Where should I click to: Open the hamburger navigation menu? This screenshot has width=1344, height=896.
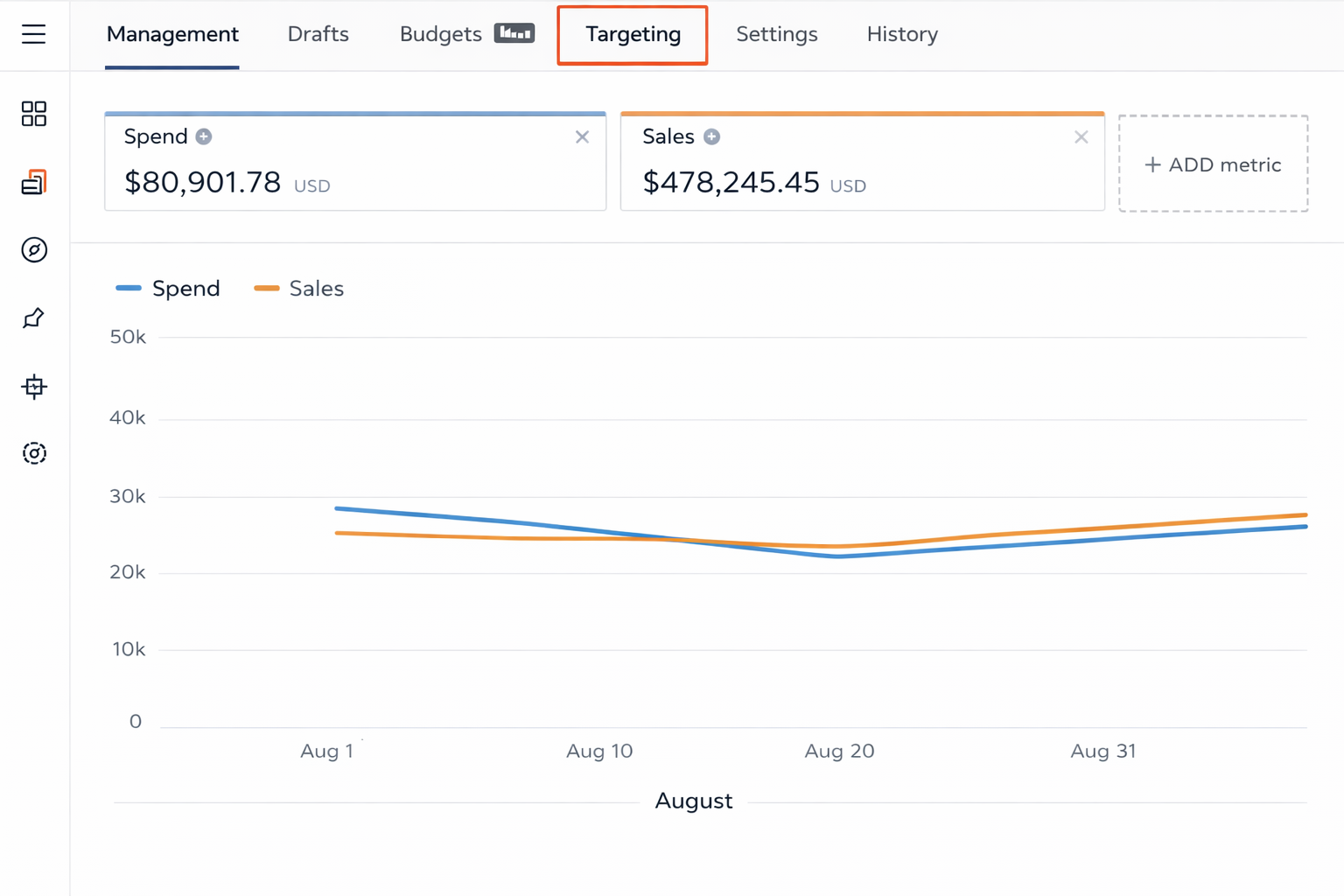click(34, 34)
